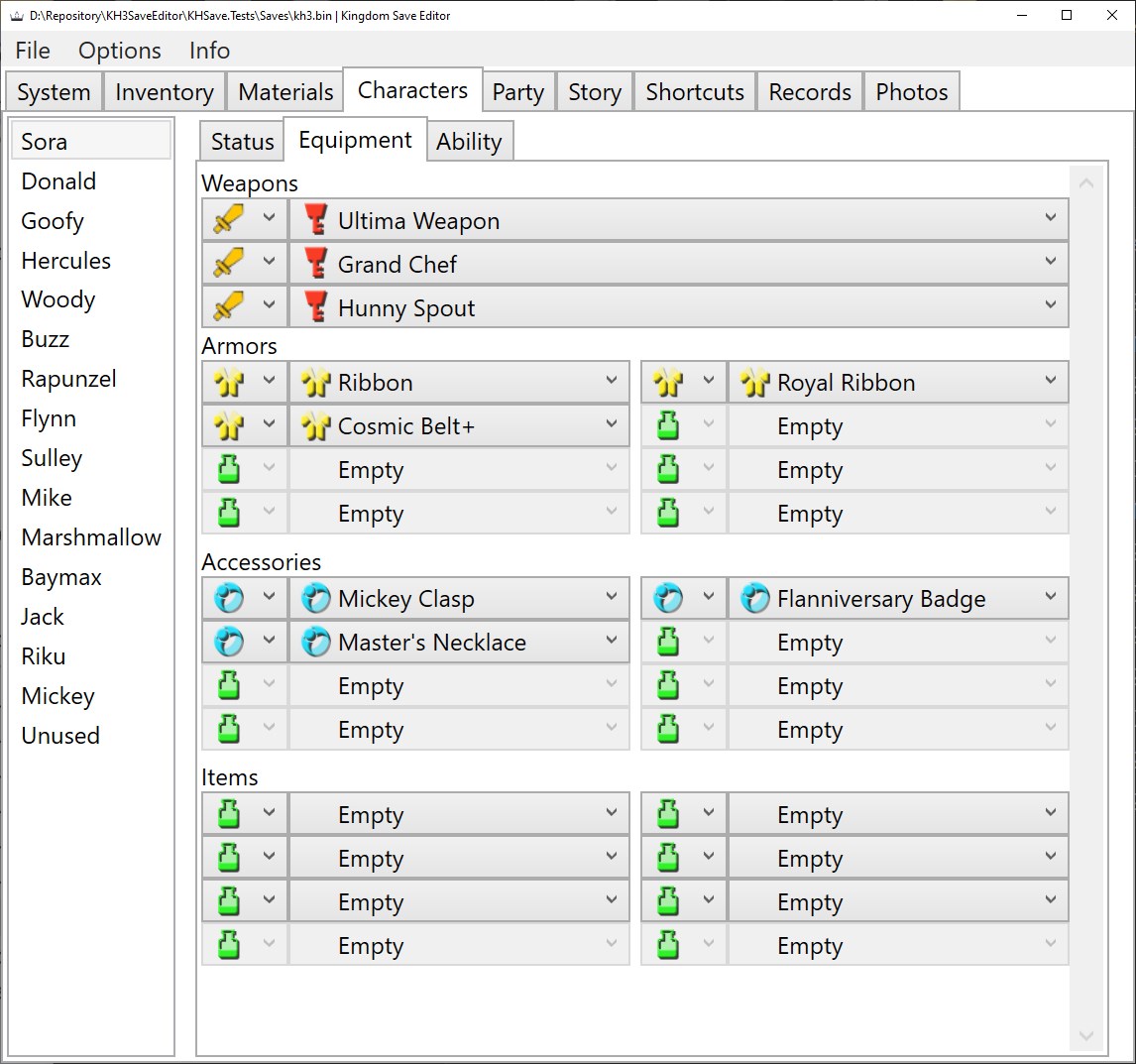Click armor type icon left of Royal Ribbon
The image size is (1136, 1064).
[668, 382]
